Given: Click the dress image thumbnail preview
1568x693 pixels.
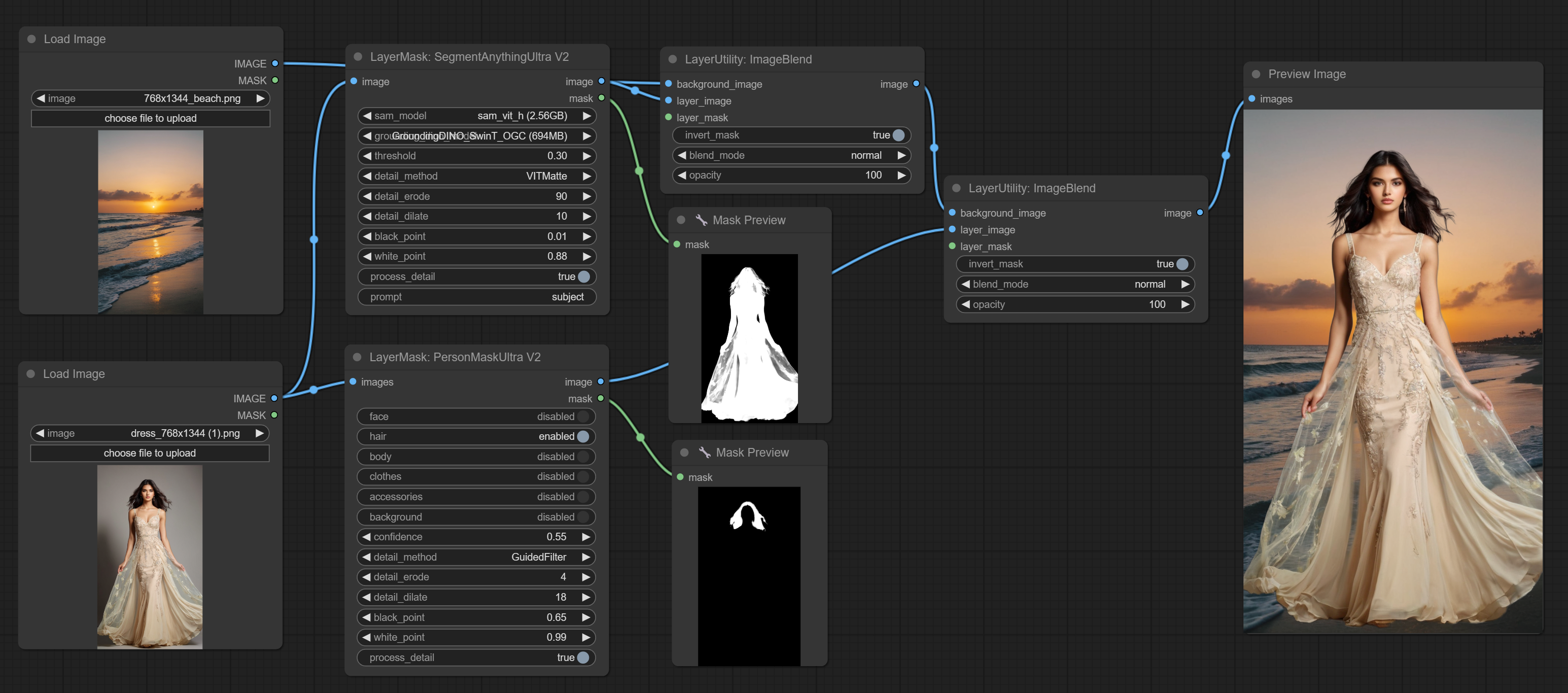Looking at the screenshot, I should click(150, 557).
